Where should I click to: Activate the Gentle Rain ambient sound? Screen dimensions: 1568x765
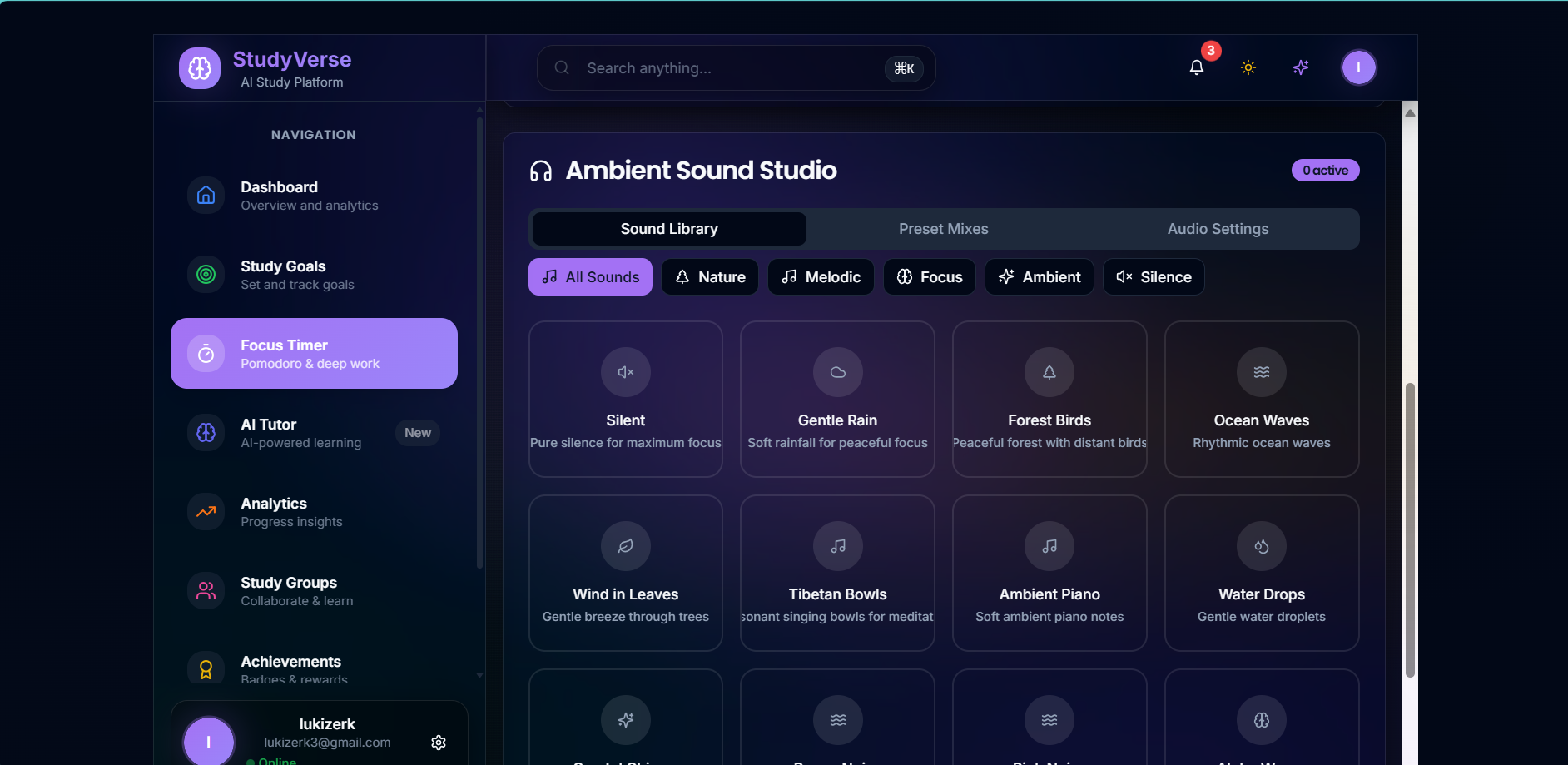click(837, 398)
